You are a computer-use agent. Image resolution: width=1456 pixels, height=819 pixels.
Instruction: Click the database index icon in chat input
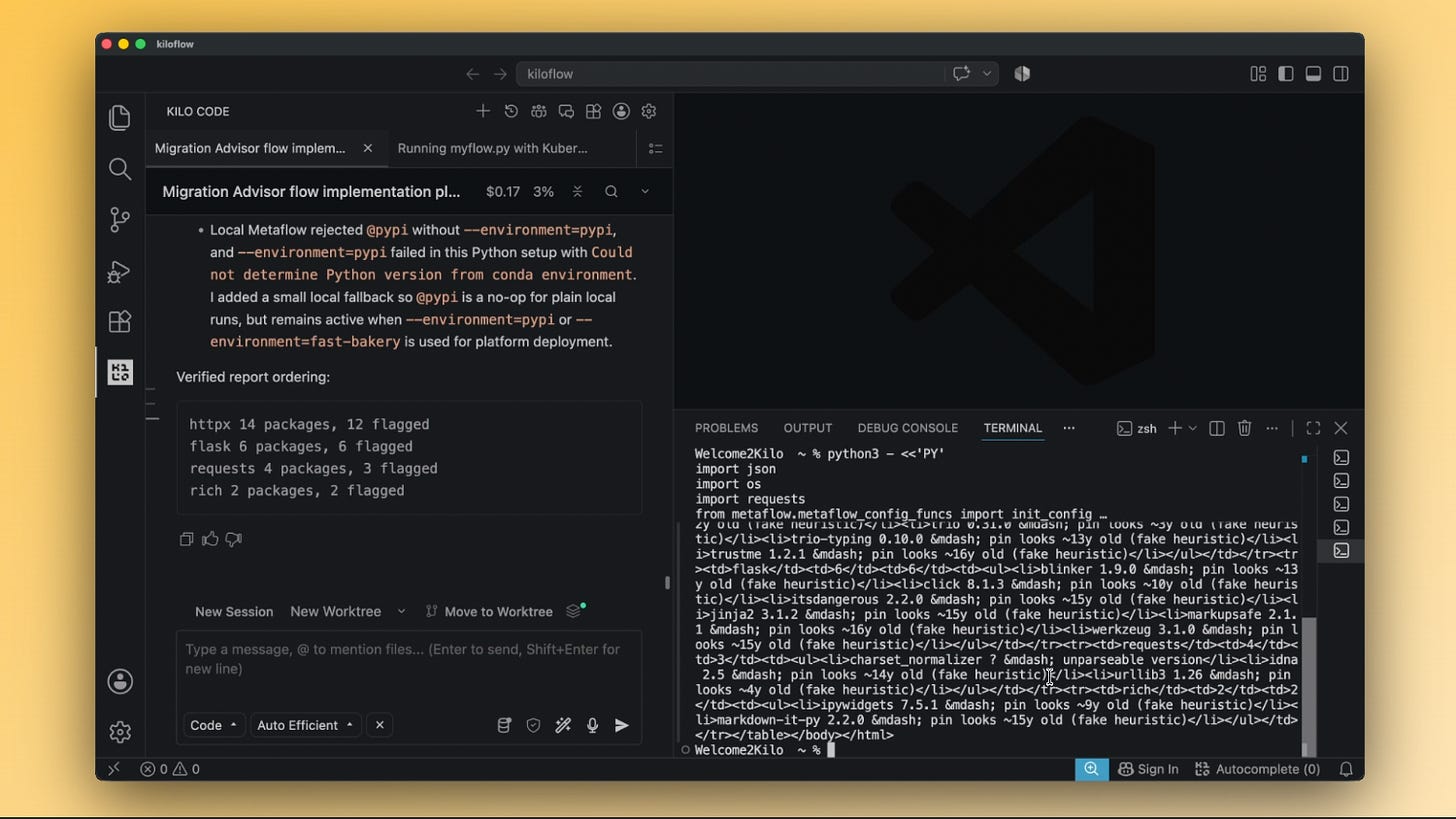point(504,725)
